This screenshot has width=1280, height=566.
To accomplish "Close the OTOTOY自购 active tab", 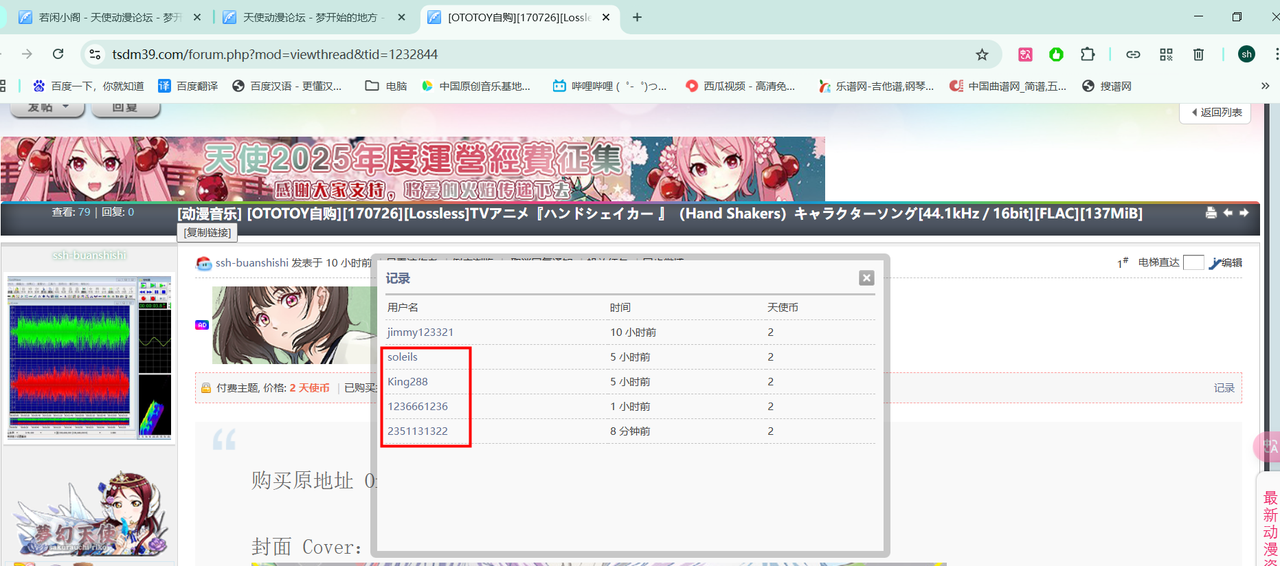I will click(605, 17).
